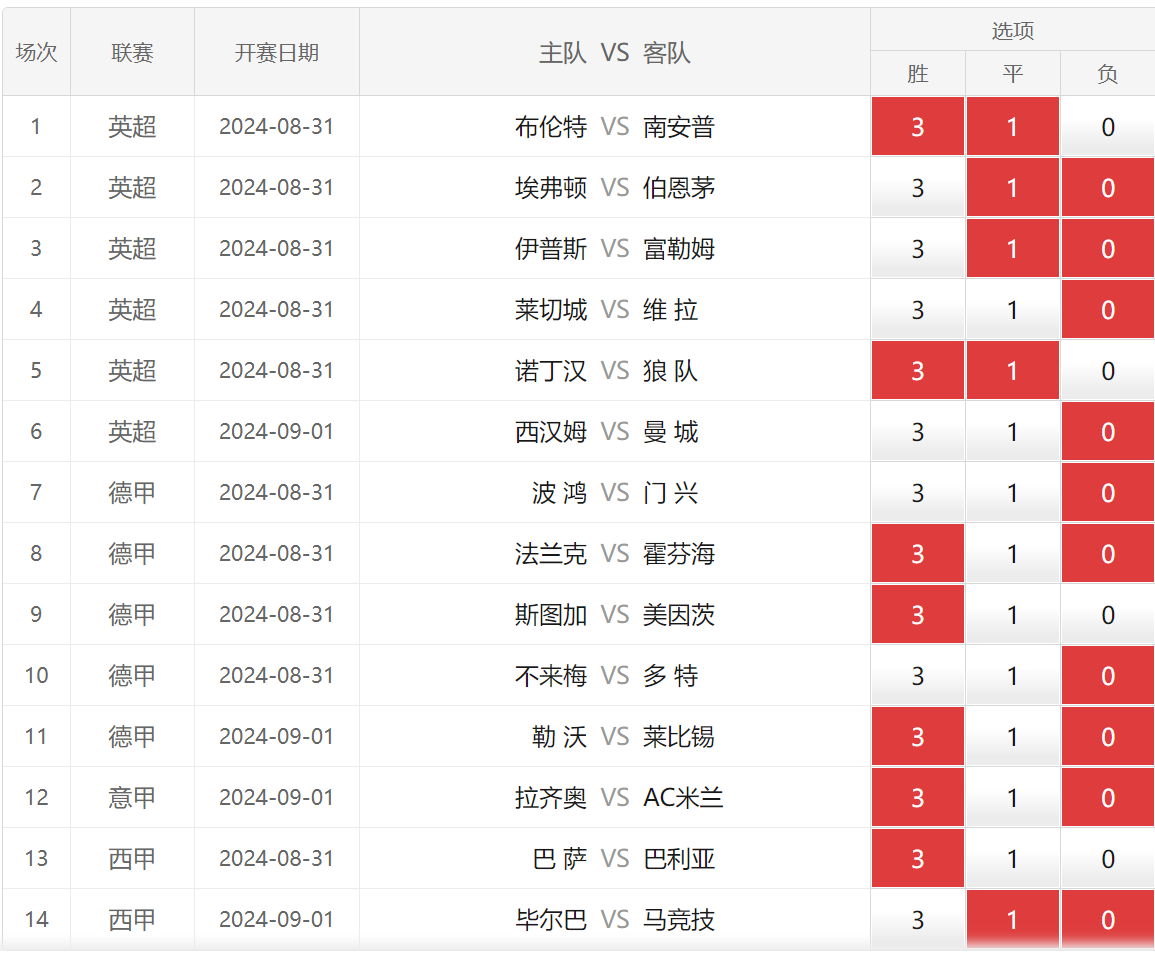The image size is (1155, 957).
Task: Select draw option 1 for 莱切城 vs 维拉
Action: [1012, 309]
